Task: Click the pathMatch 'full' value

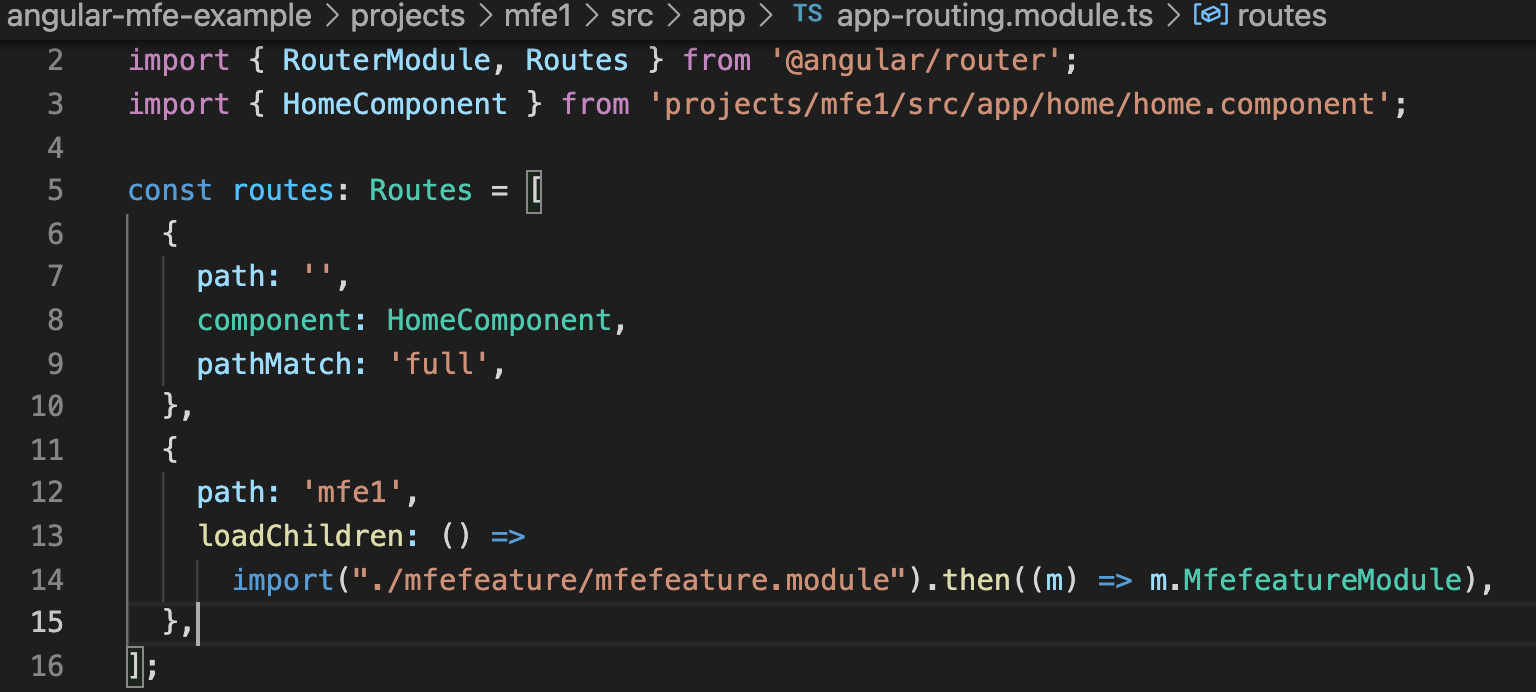Action: 439,363
